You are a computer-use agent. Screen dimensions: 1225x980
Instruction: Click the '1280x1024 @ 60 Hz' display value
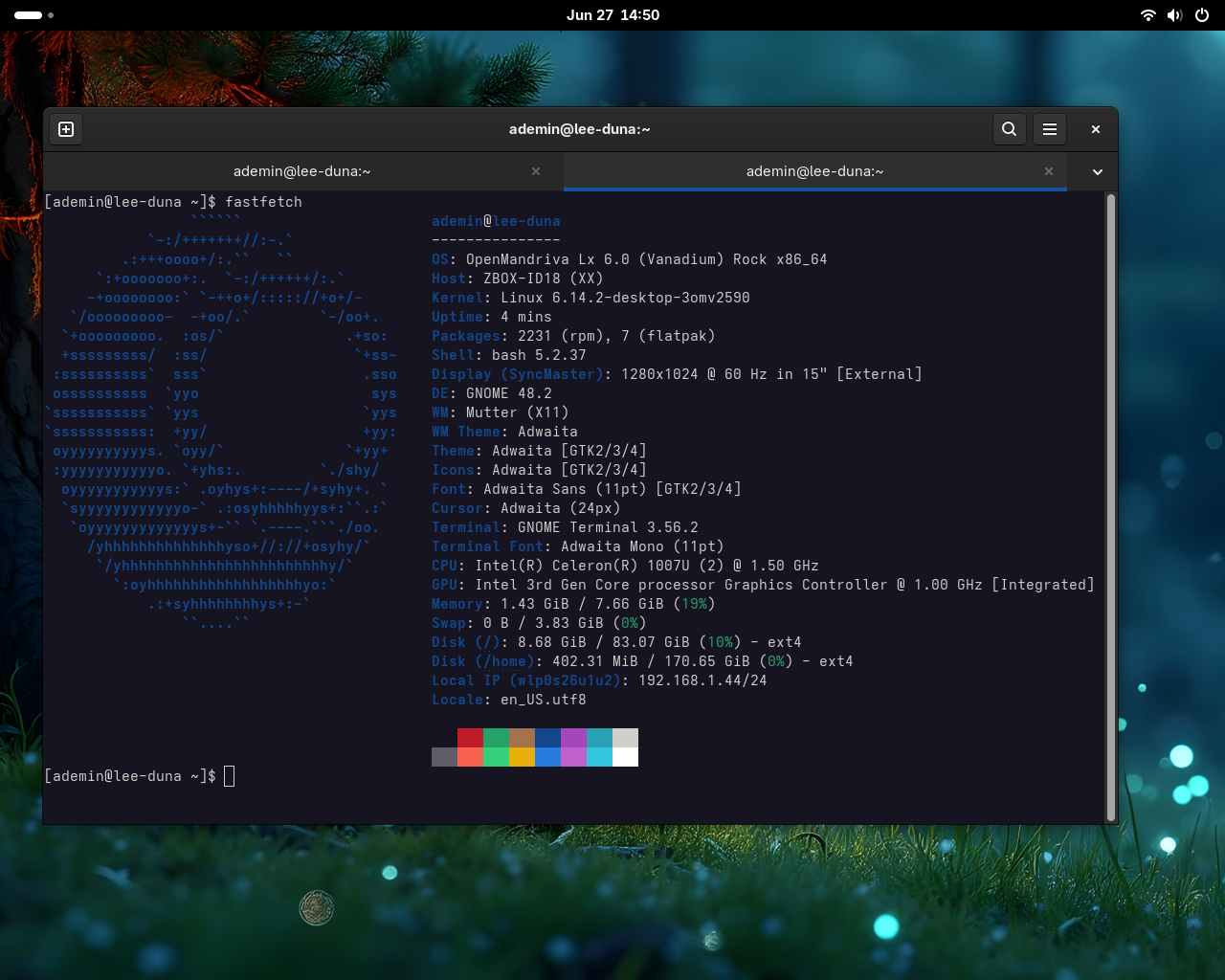click(x=694, y=374)
